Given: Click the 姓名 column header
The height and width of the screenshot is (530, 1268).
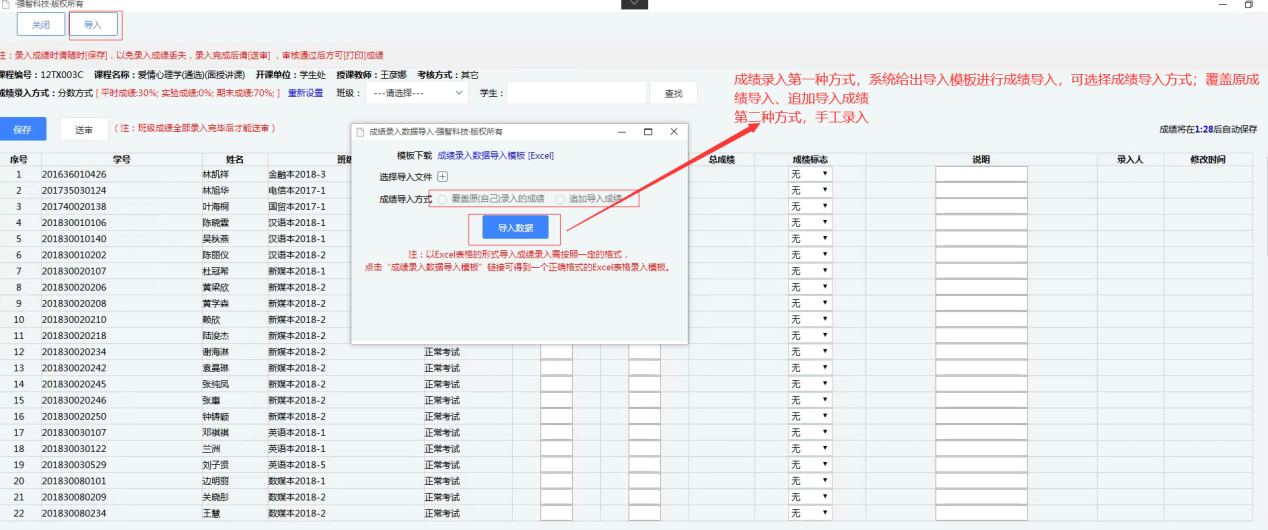Looking at the screenshot, I should 235,159.
